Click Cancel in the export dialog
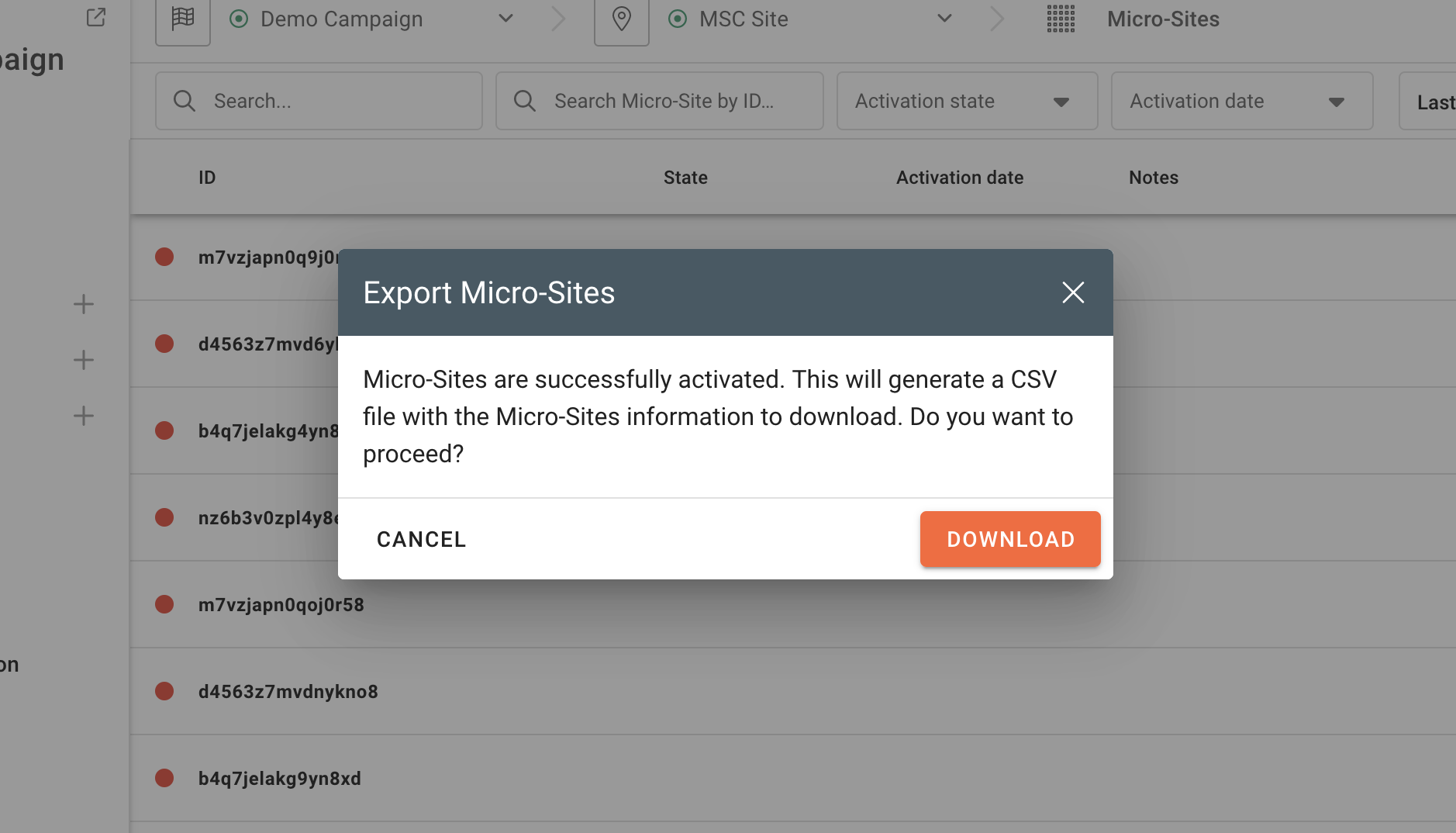The height and width of the screenshot is (833, 1456). pyautogui.click(x=421, y=539)
